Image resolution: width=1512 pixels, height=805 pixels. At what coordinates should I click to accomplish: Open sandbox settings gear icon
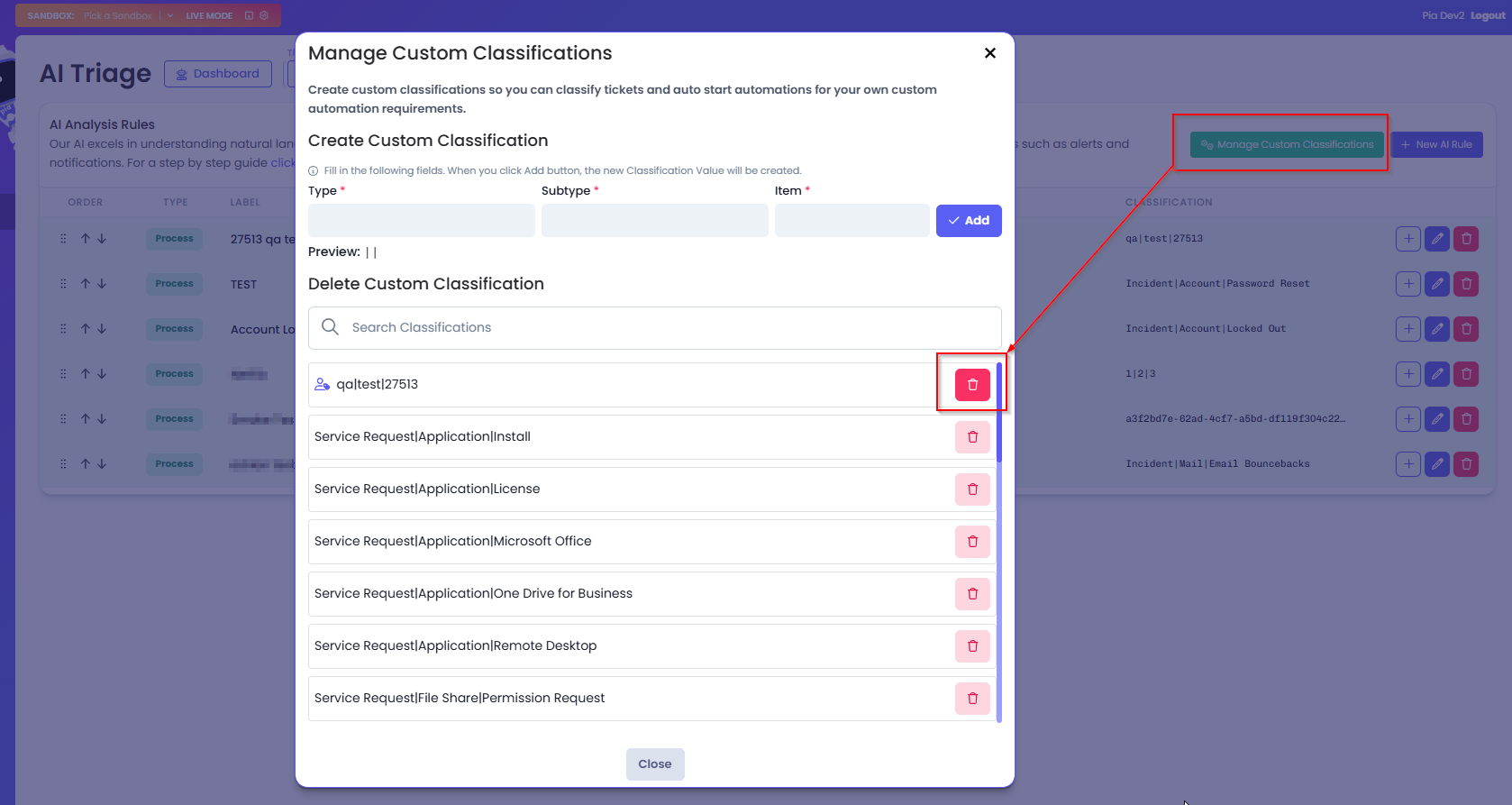pos(264,15)
